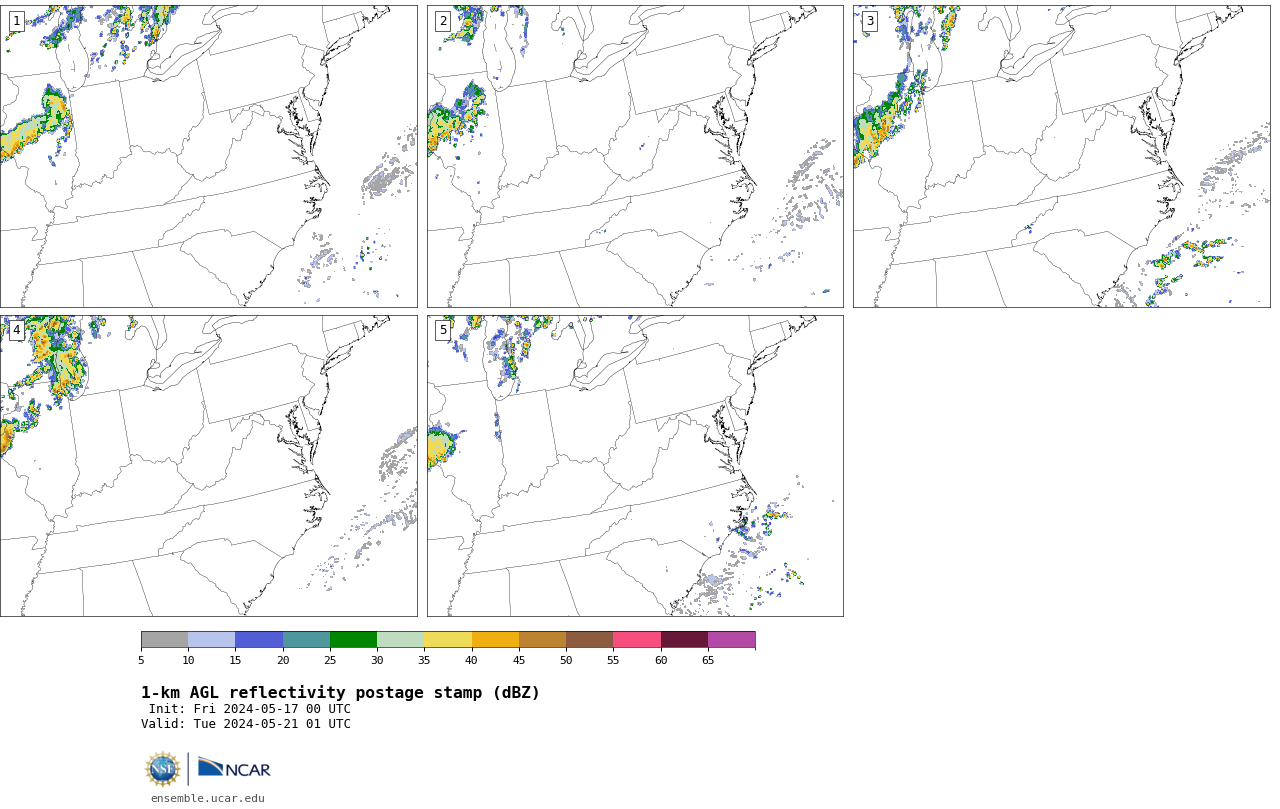Click the light lavender 10-15 dBZ swatch
Image resolution: width=1280 pixels, height=809 pixels.
(x=212, y=640)
